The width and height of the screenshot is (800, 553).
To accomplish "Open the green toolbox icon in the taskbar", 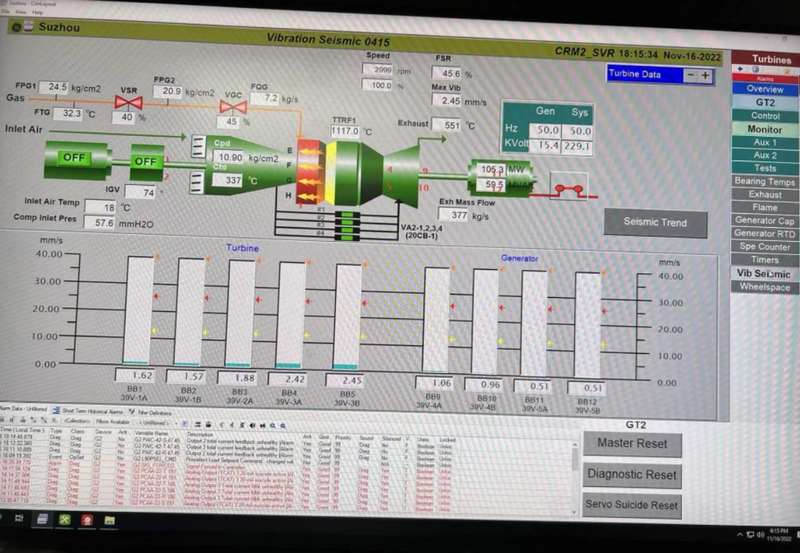I will [x=65, y=520].
